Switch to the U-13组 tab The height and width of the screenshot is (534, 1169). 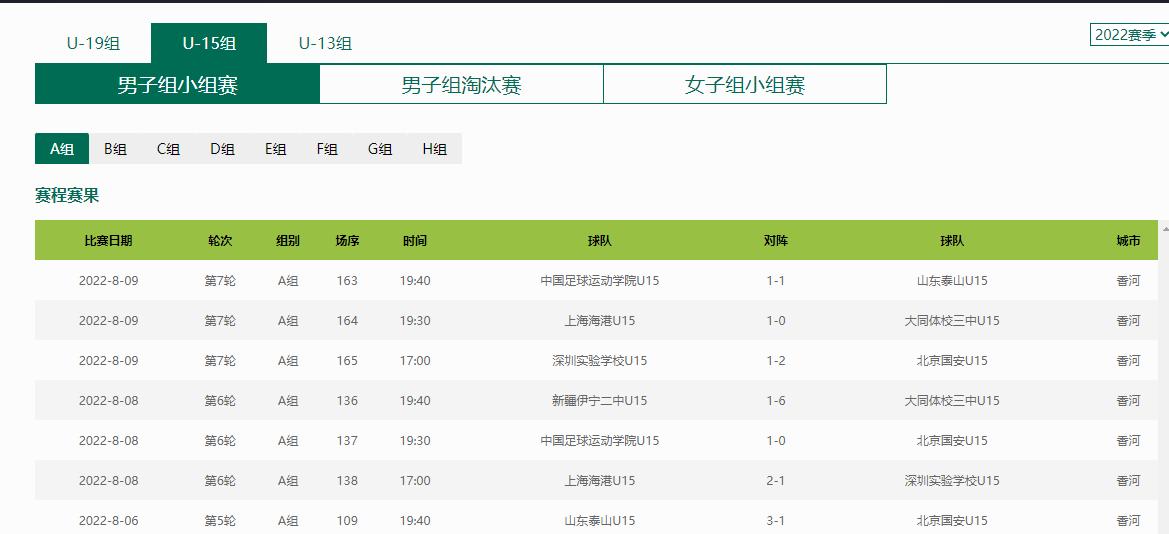[x=325, y=43]
